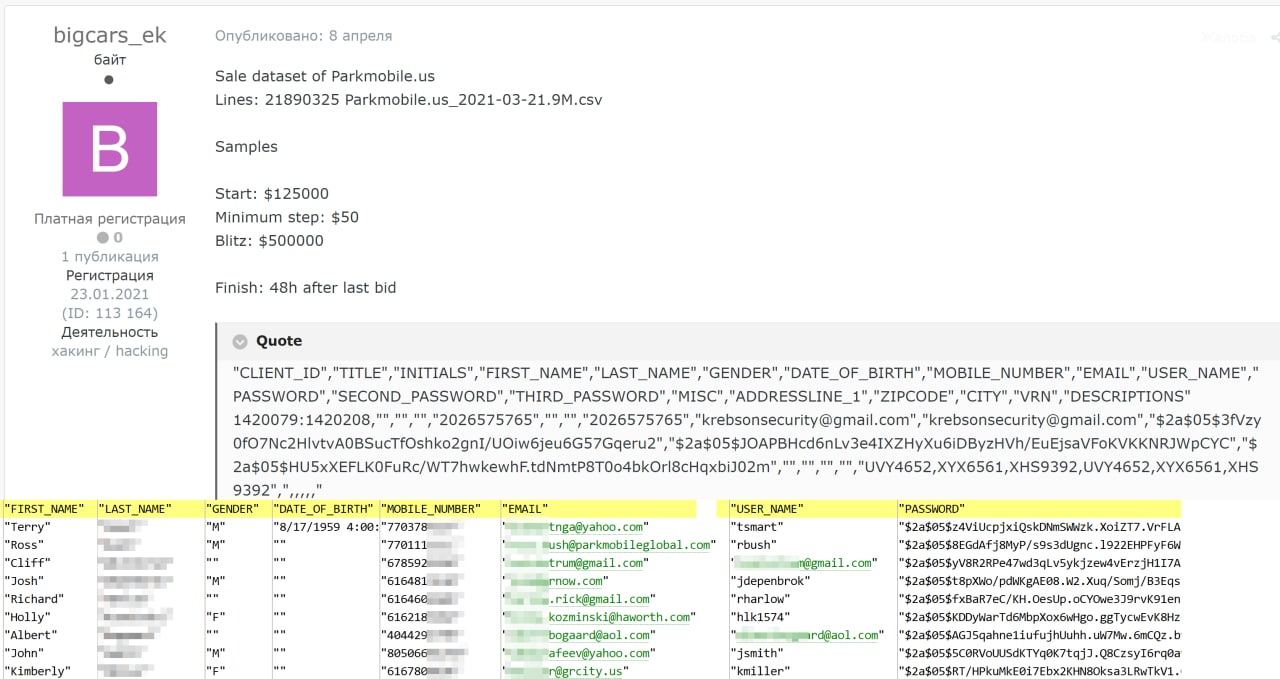
Task: Open the email link ending tnga@yahoo.com
Action: pos(576,527)
